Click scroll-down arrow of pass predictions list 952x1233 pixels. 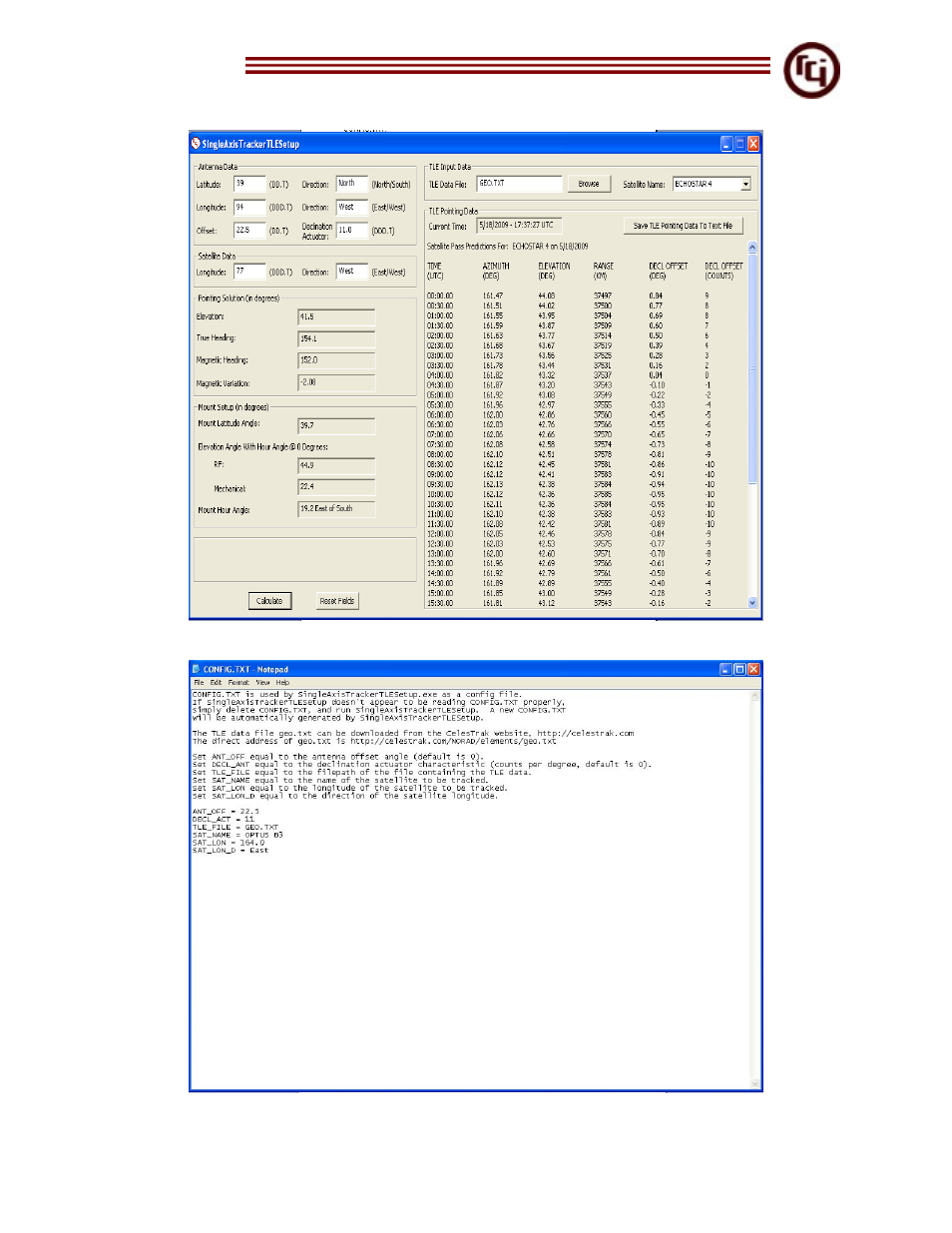752,603
